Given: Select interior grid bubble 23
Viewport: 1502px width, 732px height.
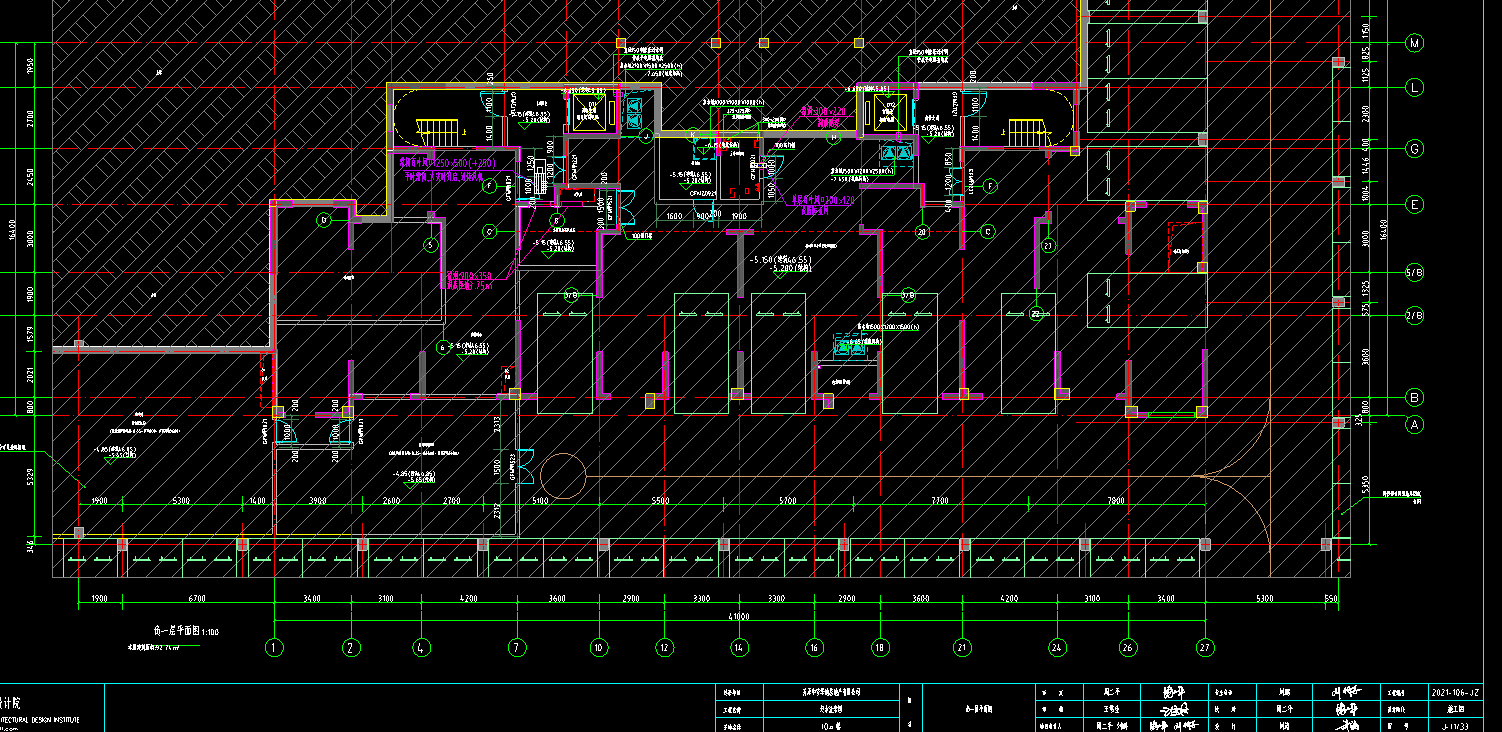Looking at the screenshot, I should click(1048, 245).
